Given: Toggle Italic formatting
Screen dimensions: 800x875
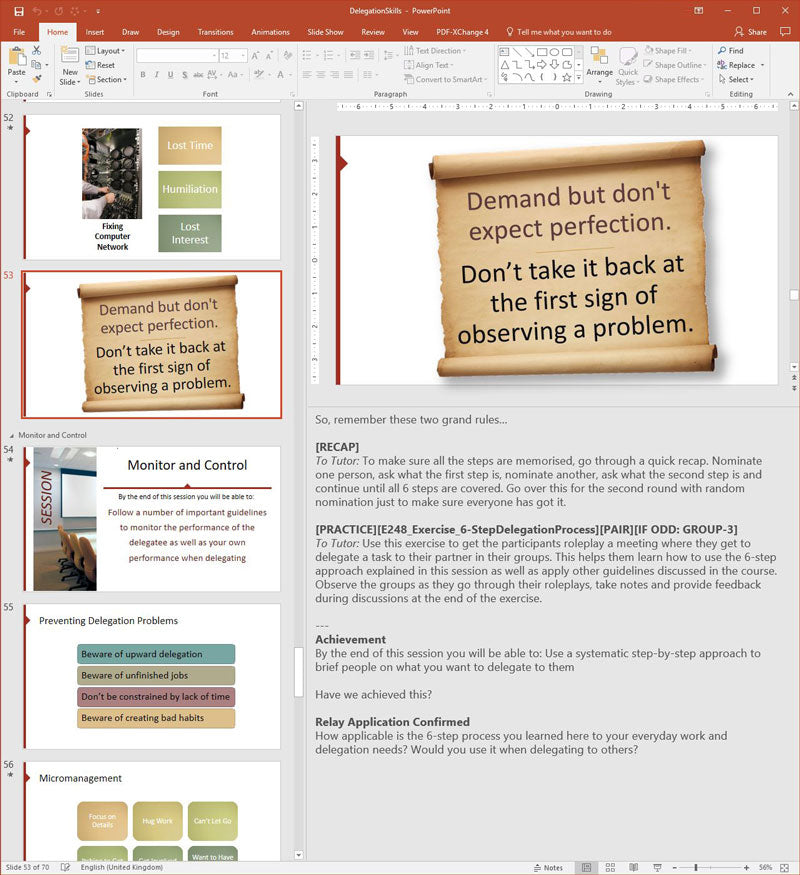Looking at the screenshot, I should pyautogui.click(x=157, y=74).
